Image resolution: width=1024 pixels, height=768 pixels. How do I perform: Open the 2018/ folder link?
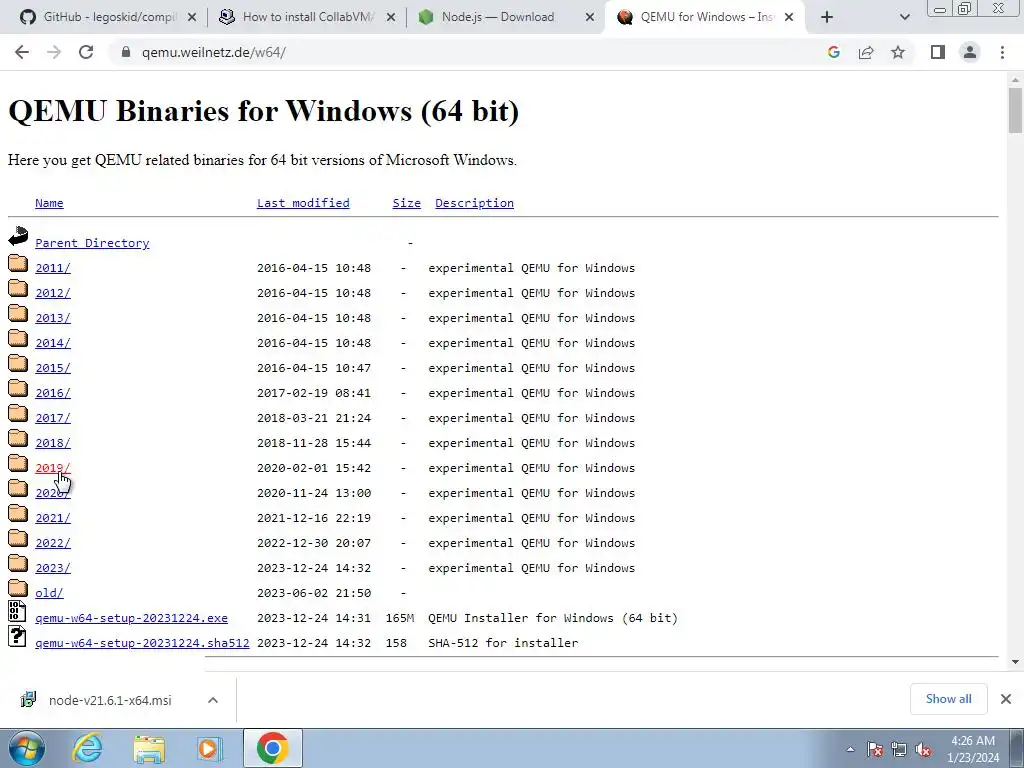pyautogui.click(x=53, y=443)
